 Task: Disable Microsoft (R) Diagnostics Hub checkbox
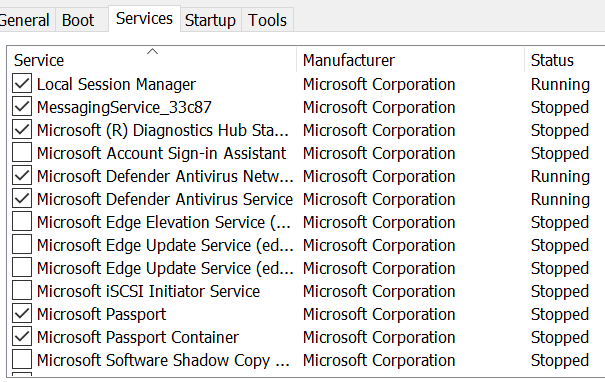coord(22,130)
